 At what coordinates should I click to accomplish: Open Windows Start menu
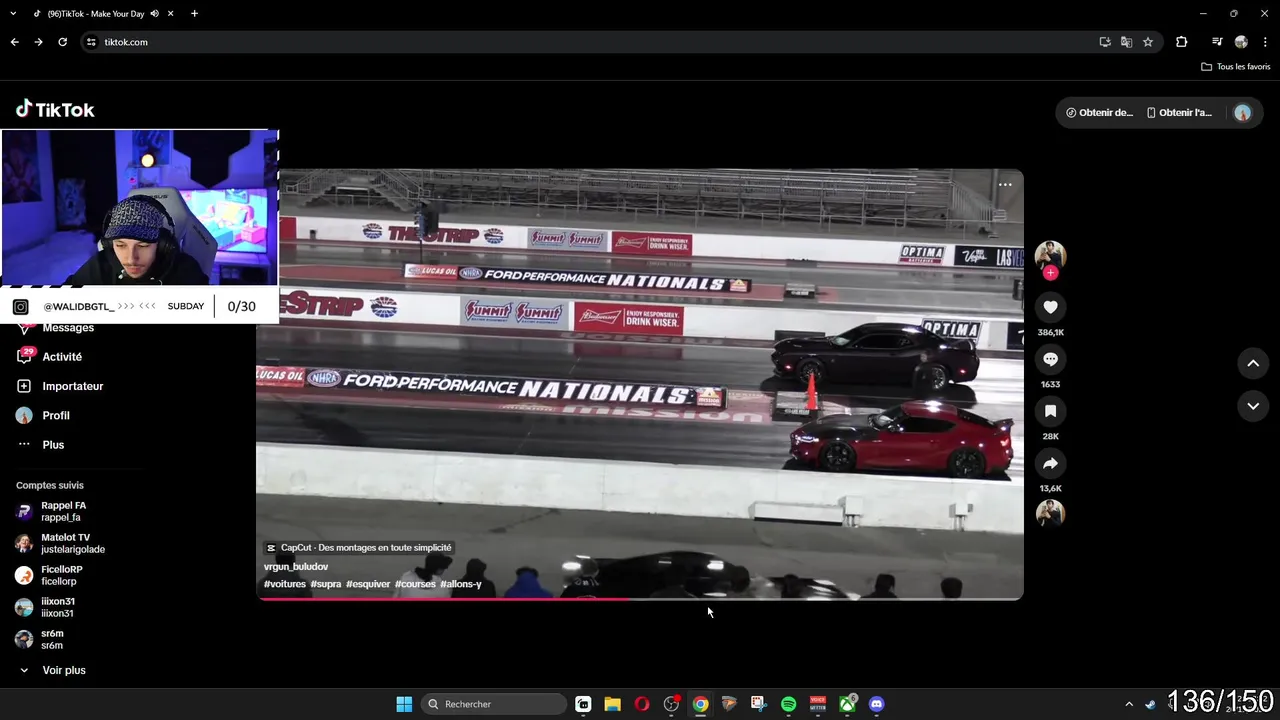pyautogui.click(x=404, y=704)
